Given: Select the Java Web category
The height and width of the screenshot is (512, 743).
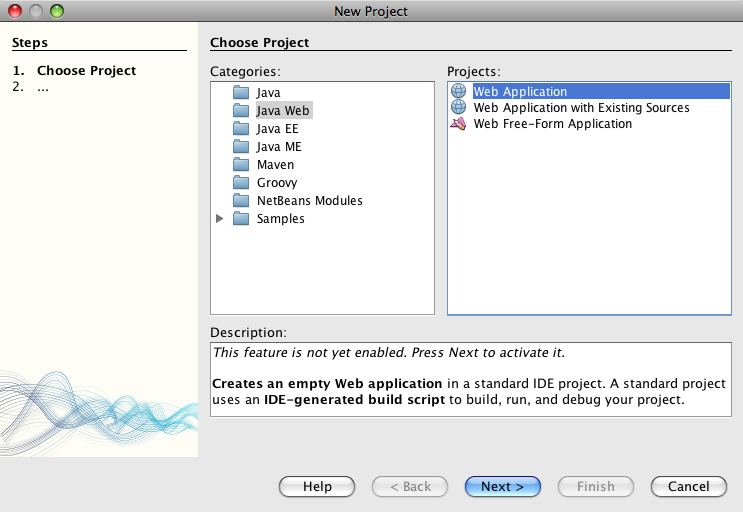Looking at the screenshot, I should coord(283,111).
